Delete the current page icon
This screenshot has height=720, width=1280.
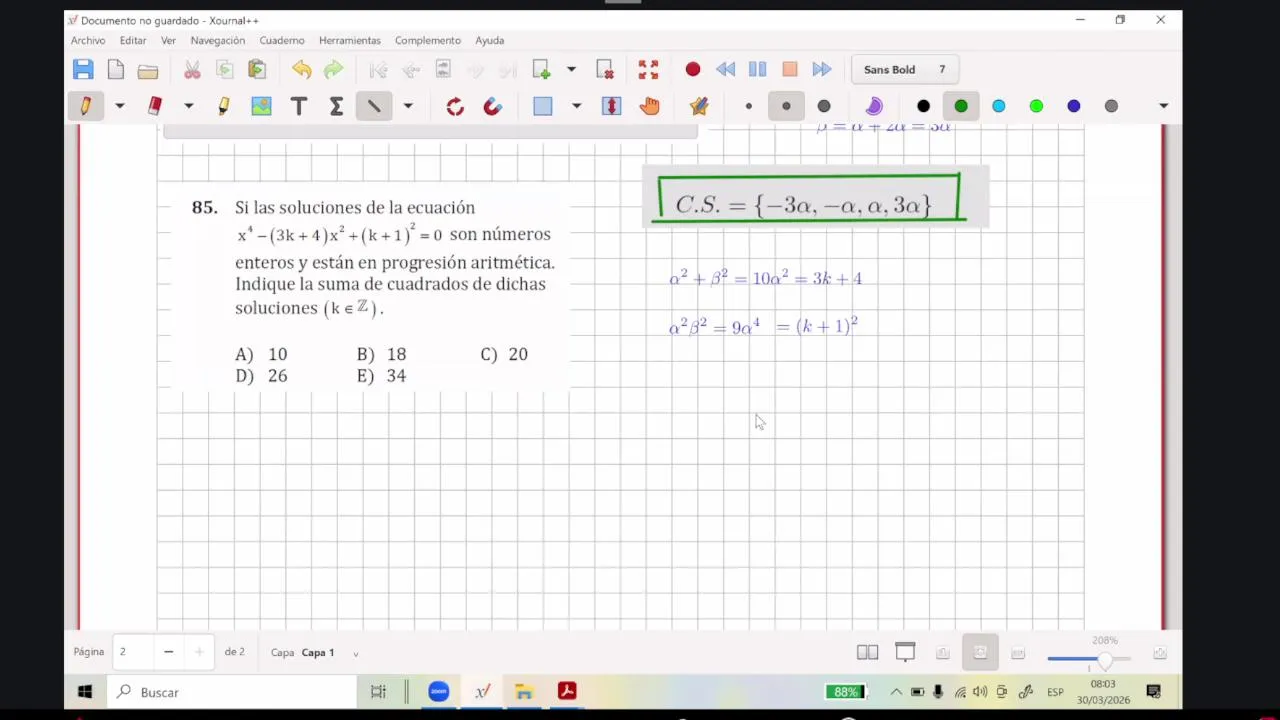click(605, 69)
